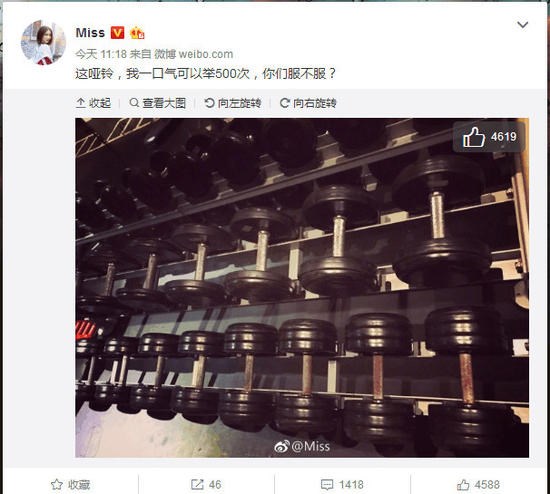The width and height of the screenshot is (550, 494).
Task: Click the 今天 11:18 post timestamp
Action: click(101, 54)
